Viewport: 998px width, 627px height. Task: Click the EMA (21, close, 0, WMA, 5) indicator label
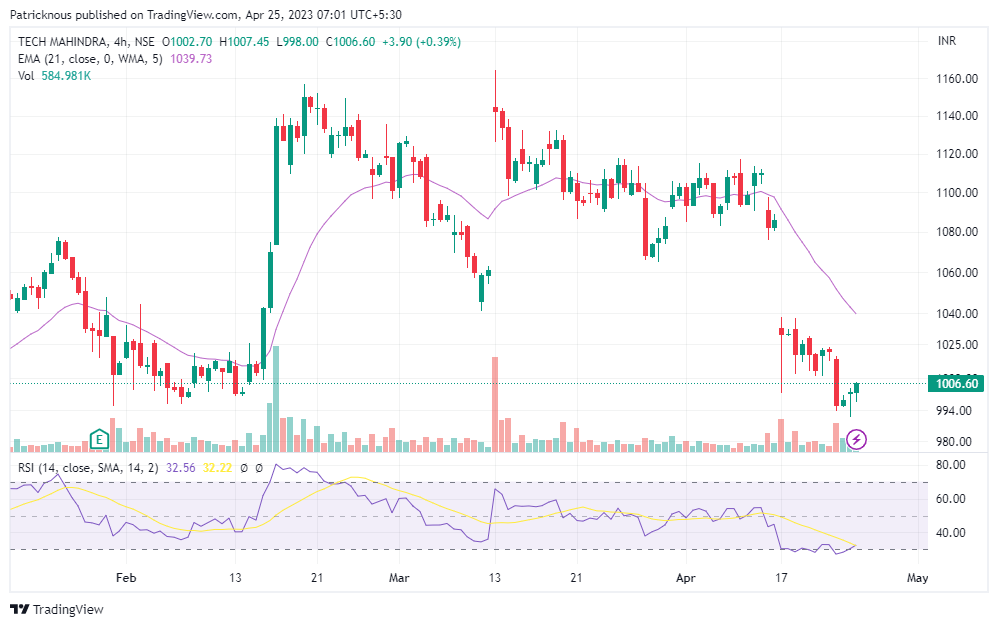(x=90, y=59)
